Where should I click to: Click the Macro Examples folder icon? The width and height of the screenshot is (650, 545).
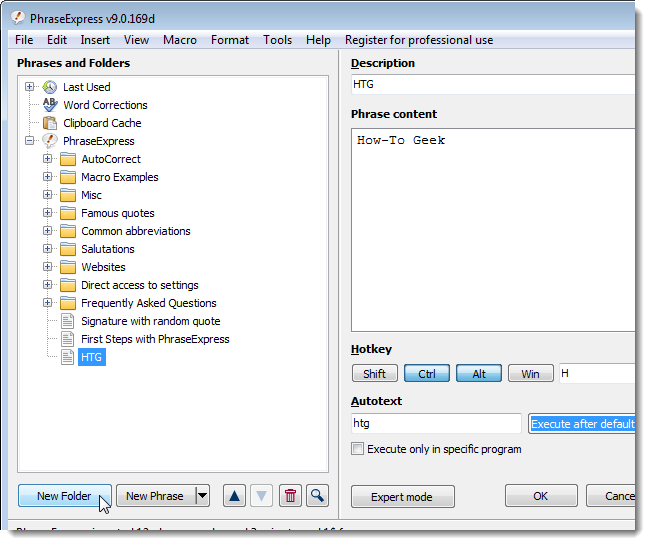click(68, 177)
